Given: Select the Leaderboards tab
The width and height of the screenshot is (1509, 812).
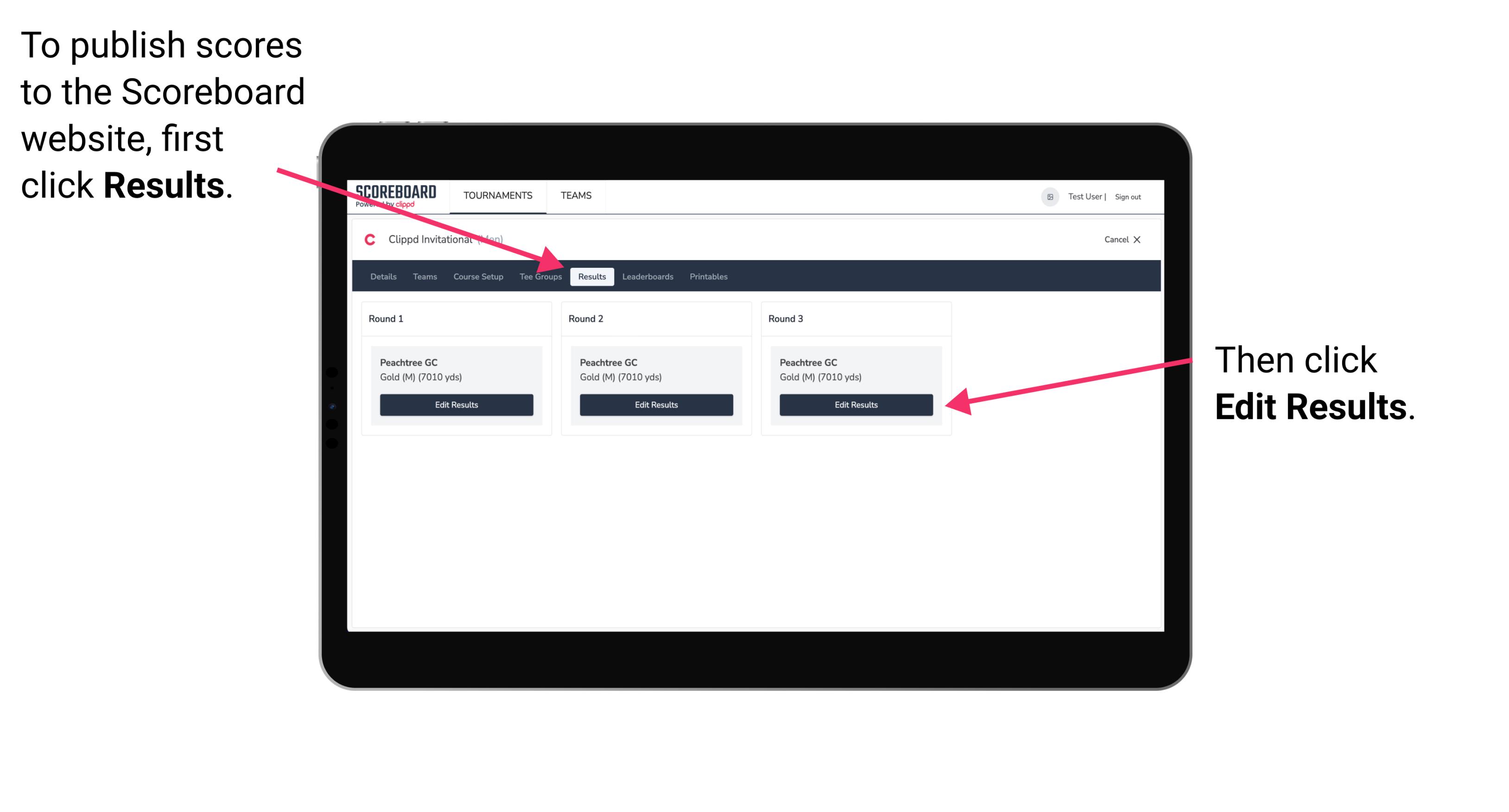Looking at the screenshot, I should [x=648, y=277].
